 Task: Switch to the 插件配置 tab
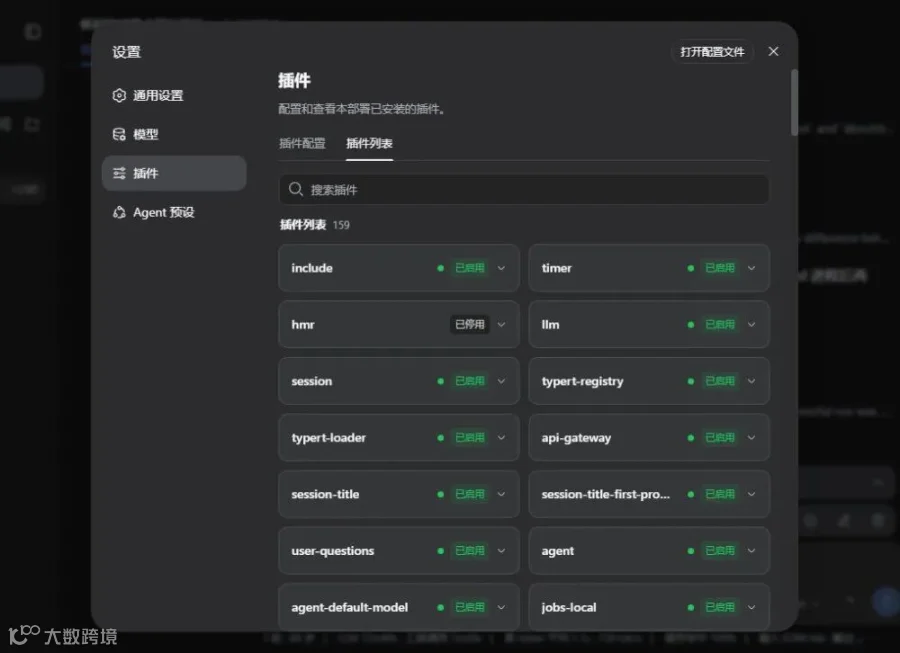[x=302, y=143]
